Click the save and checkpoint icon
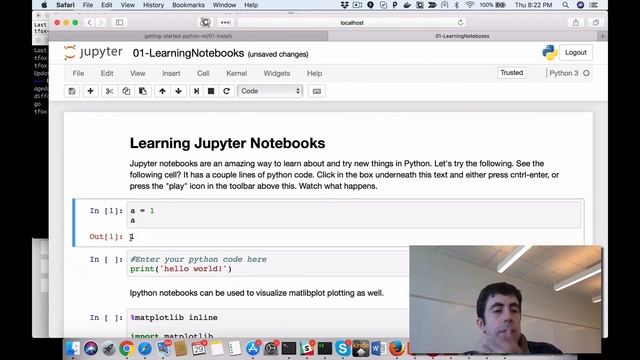The height and width of the screenshot is (360, 640). [72, 91]
